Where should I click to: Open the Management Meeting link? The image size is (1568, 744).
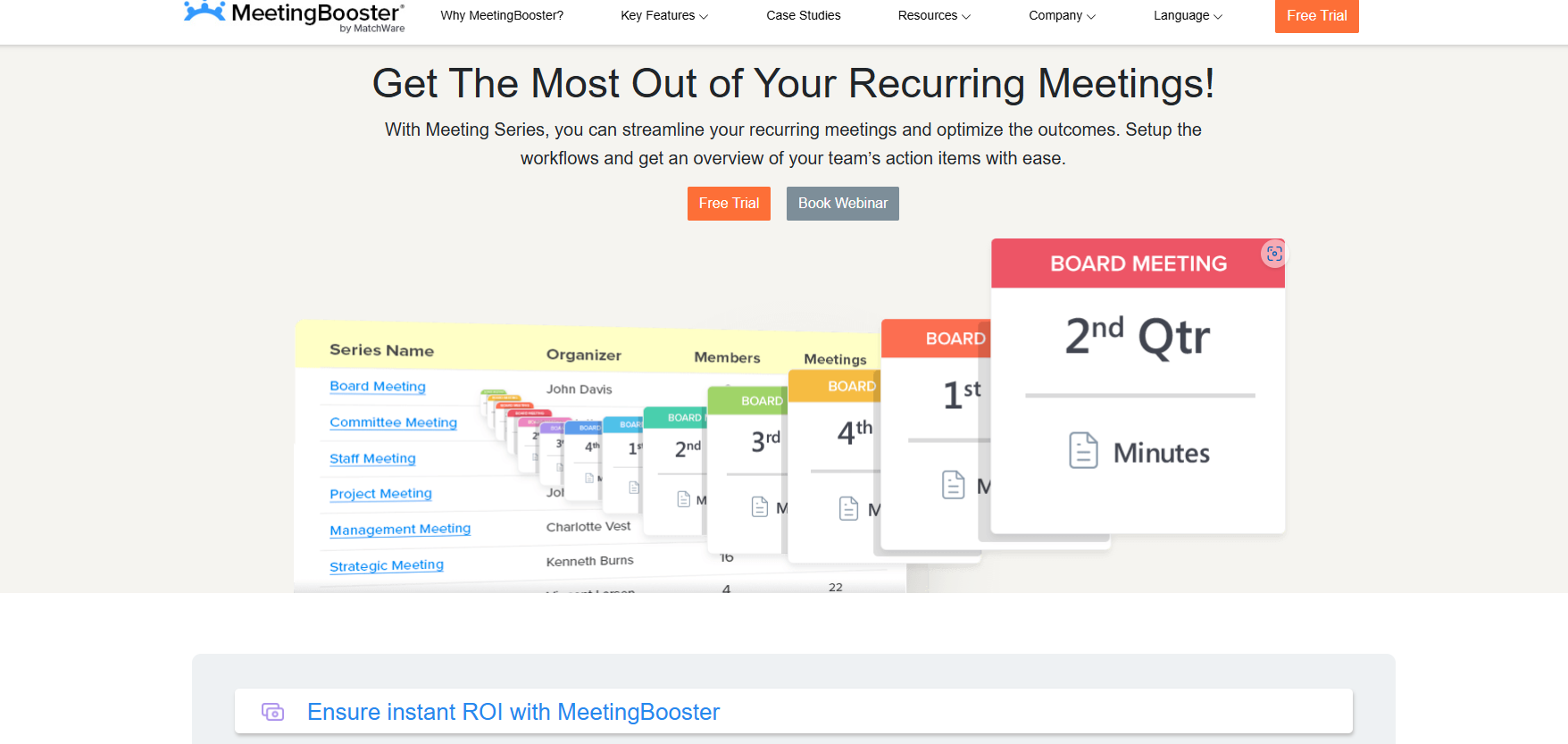(x=400, y=530)
